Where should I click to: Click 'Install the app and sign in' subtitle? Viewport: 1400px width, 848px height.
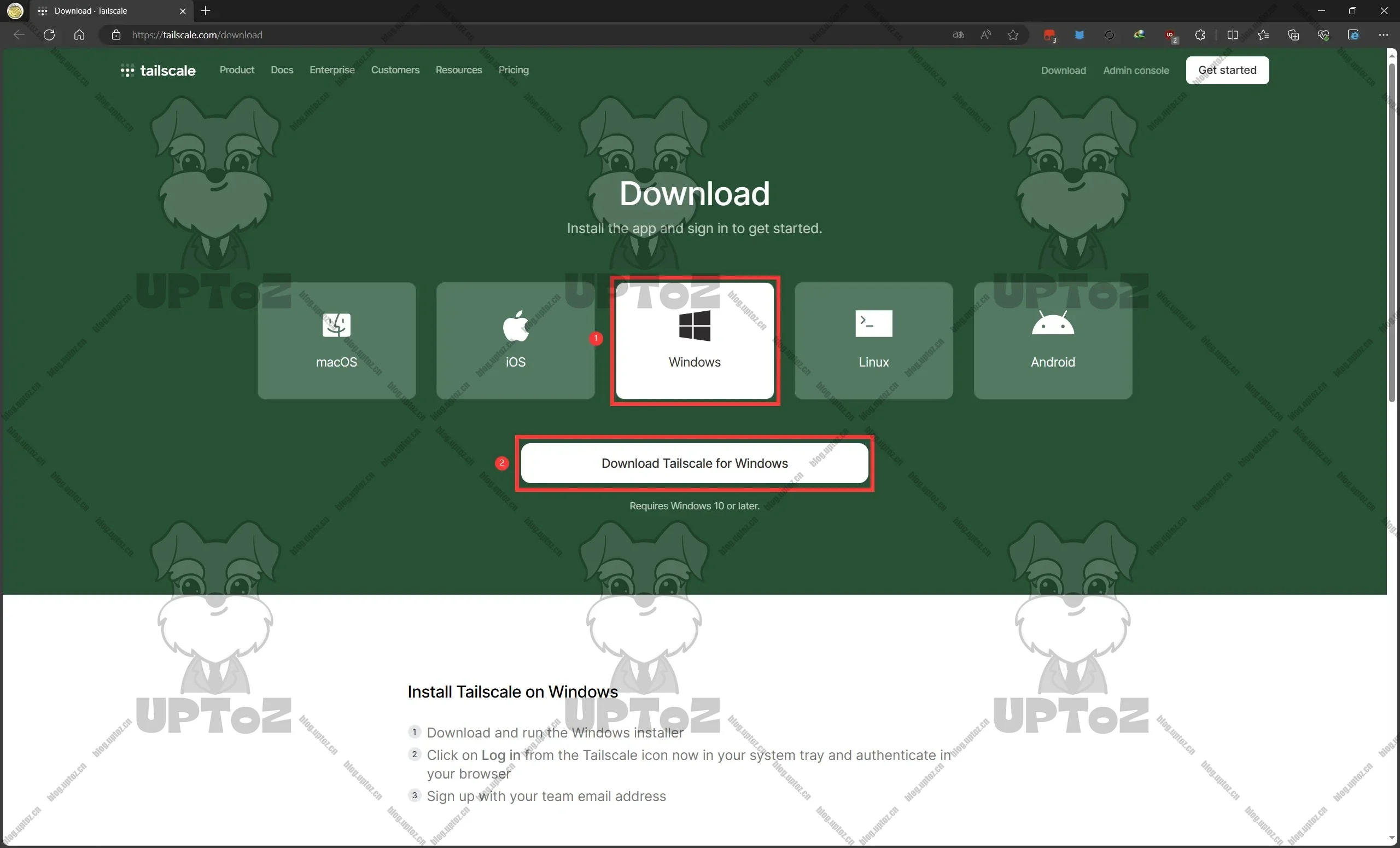[695, 228]
